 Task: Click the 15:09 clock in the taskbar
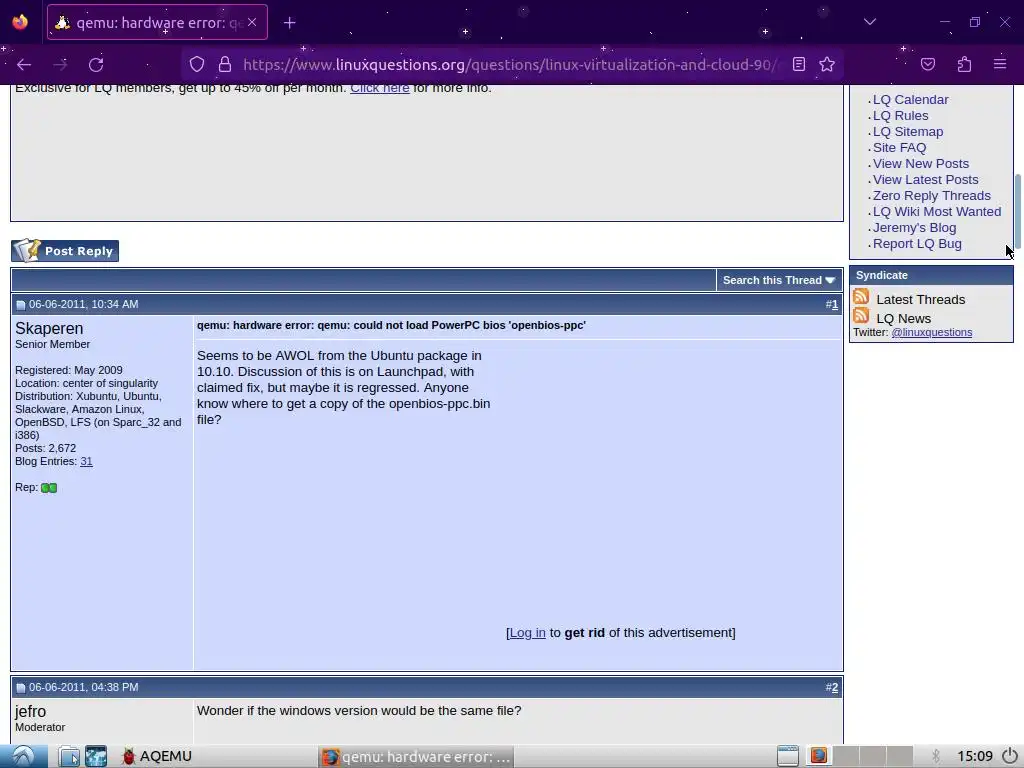click(975, 756)
